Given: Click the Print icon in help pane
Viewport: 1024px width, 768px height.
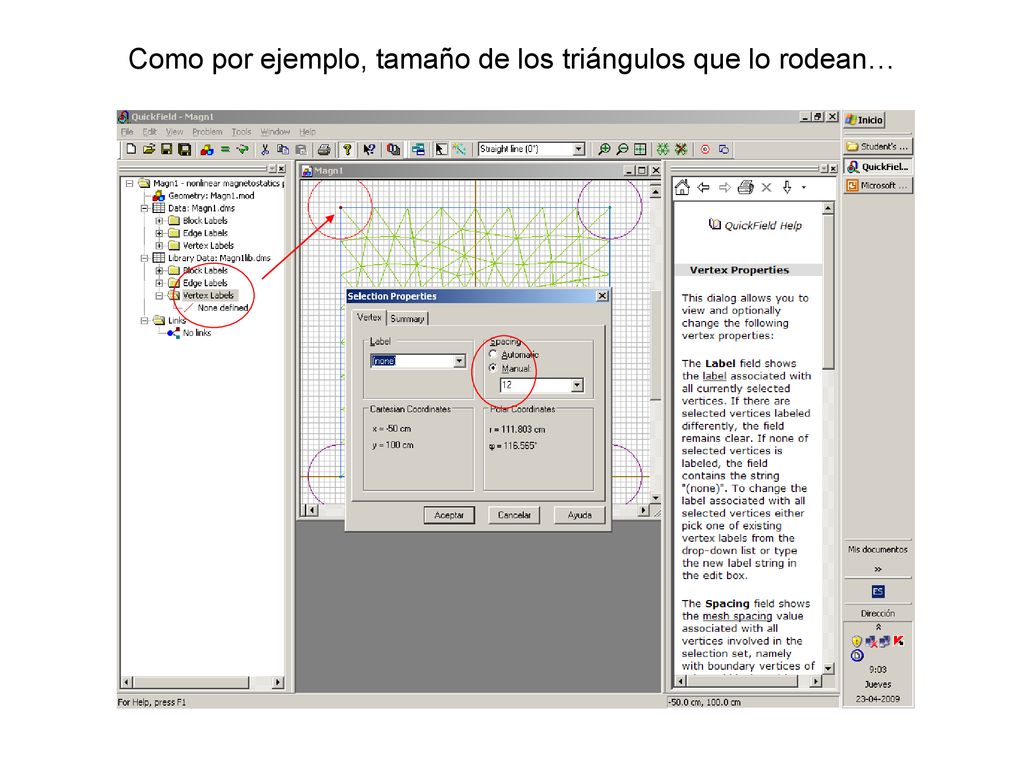Looking at the screenshot, I should coord(745,187).
